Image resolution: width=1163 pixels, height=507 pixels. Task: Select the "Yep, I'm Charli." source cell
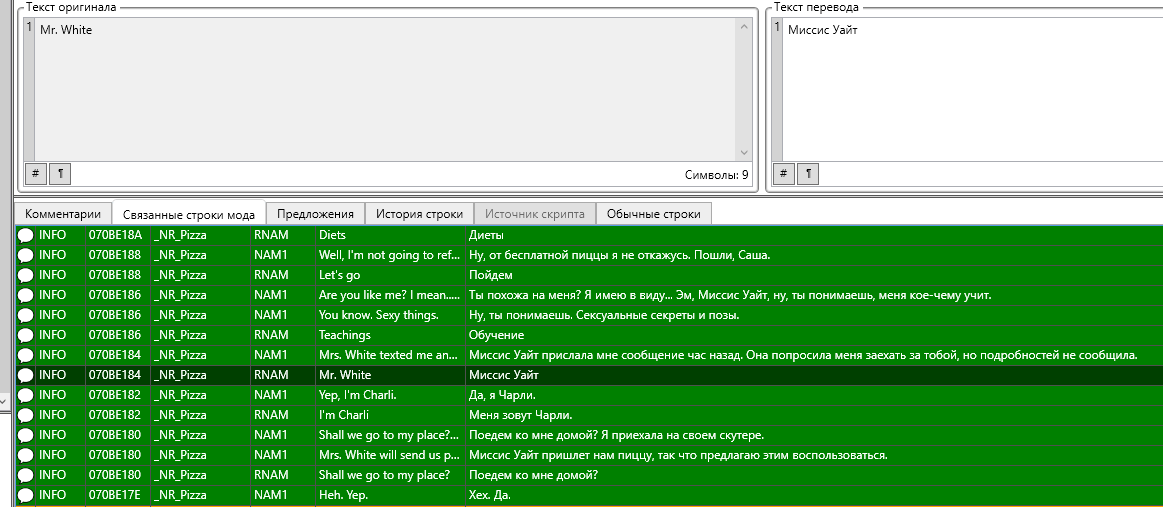pos(390,395)
